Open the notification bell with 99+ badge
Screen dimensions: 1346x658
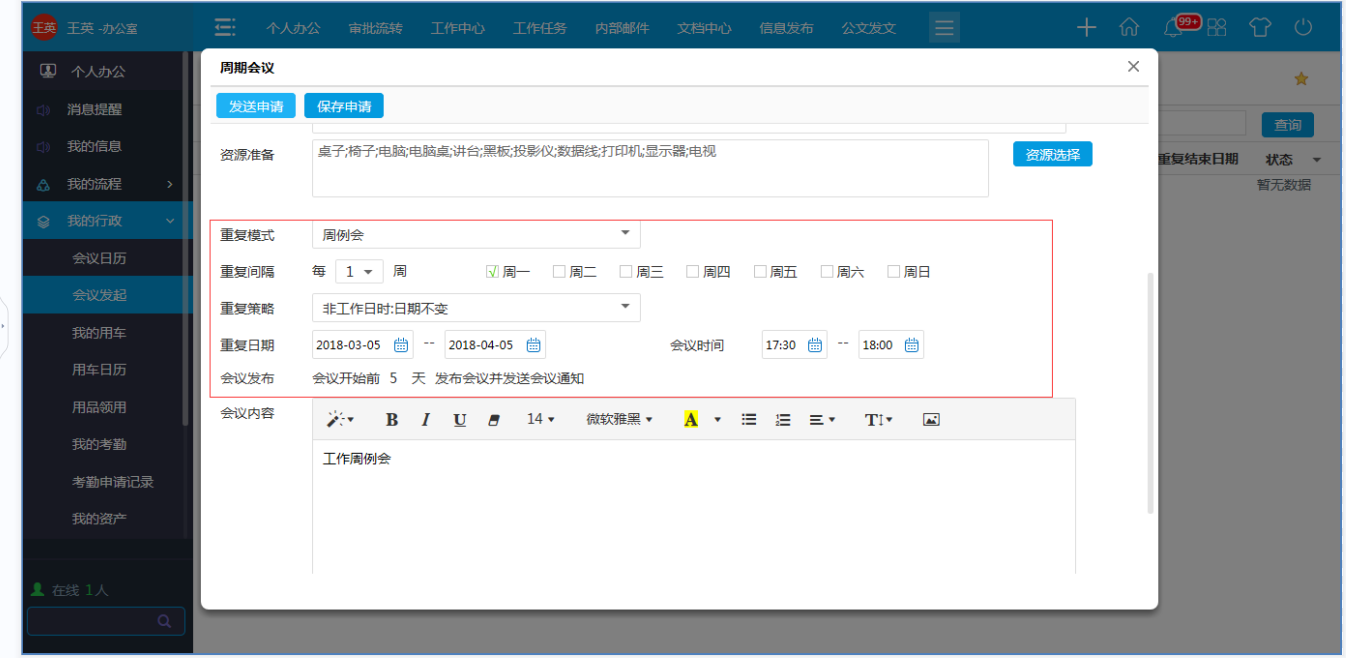pos(1174,28)
